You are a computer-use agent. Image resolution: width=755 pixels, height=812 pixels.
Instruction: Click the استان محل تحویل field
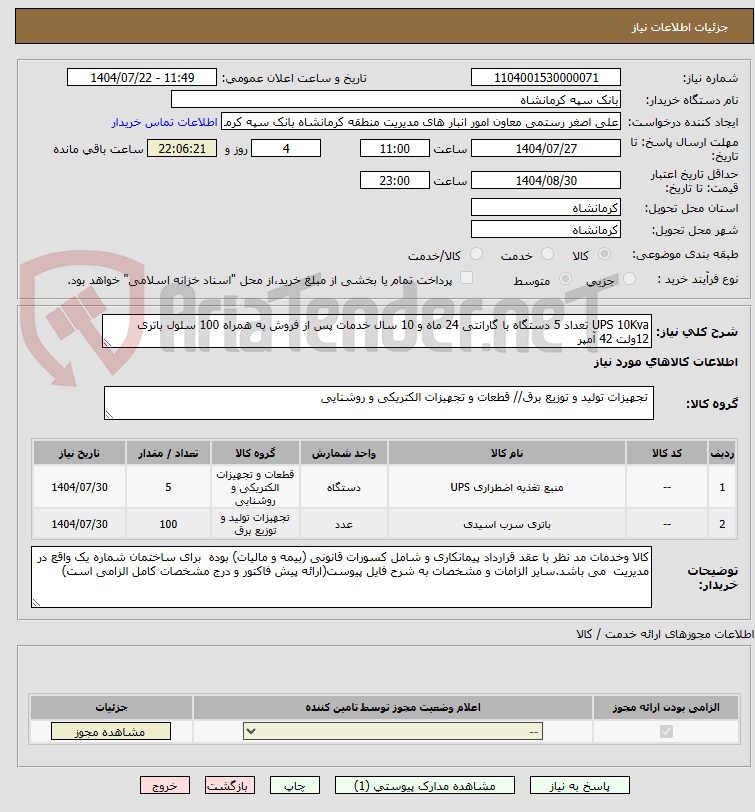[546, 208]
